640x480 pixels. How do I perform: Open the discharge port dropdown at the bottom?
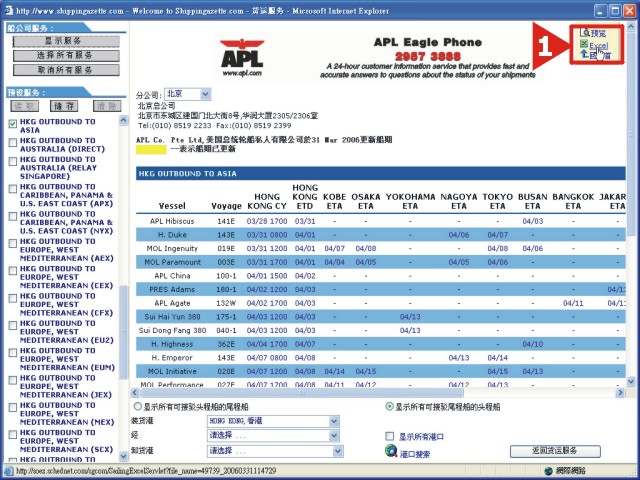(275, 451)
